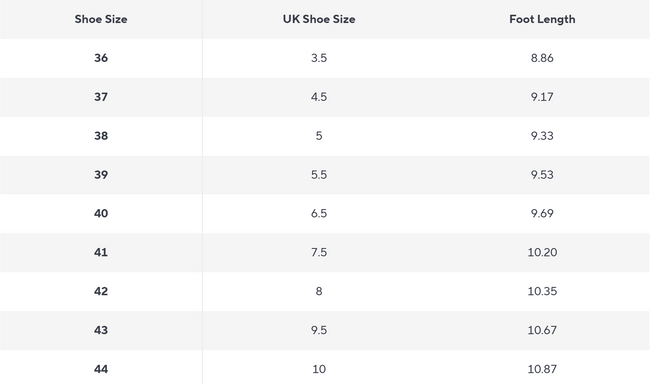This screenshot has width=650, height=384.
Task: Click foot length 8.86 value
Action: point(542,58)
